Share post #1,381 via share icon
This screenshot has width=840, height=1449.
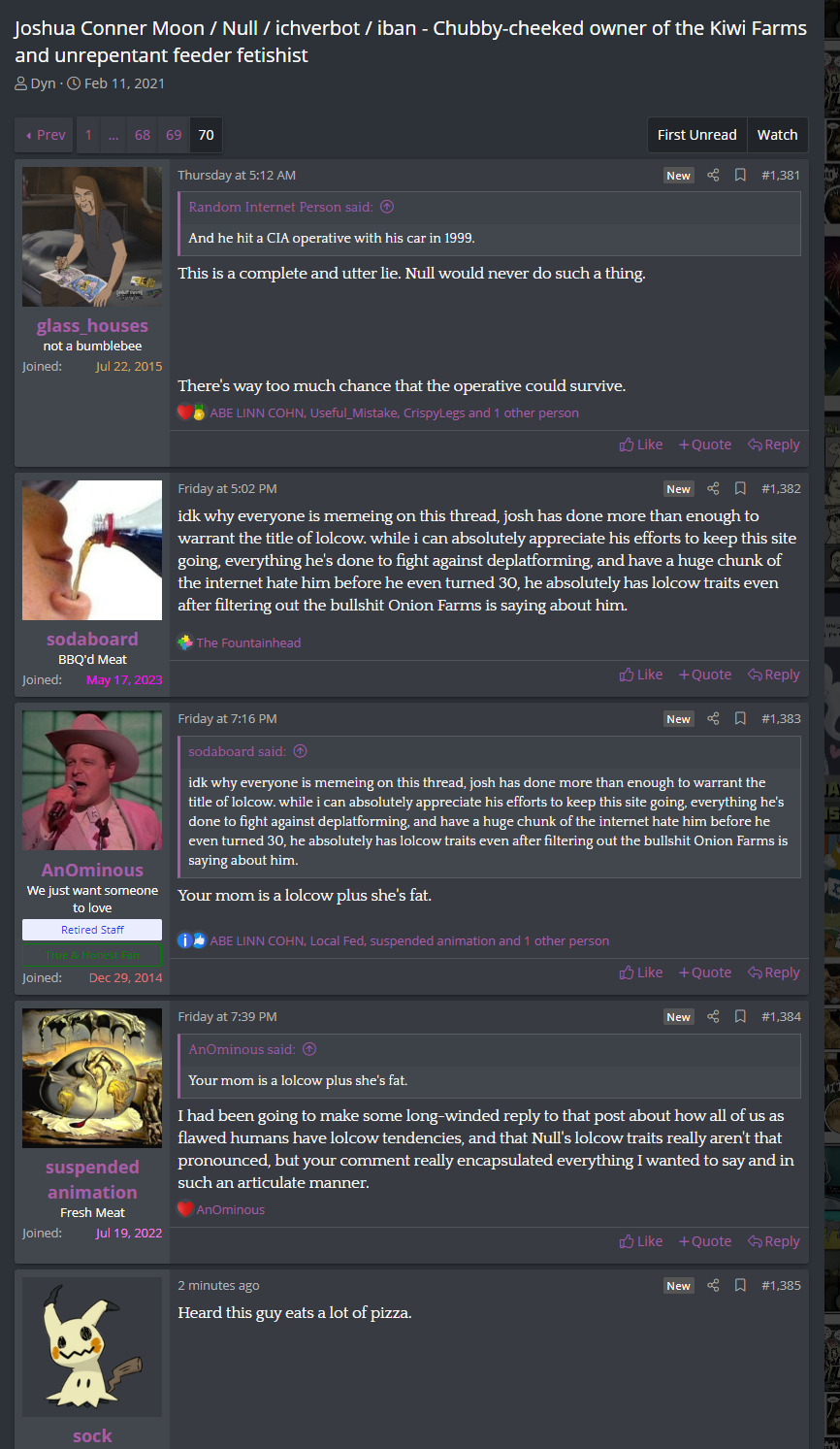713,176
